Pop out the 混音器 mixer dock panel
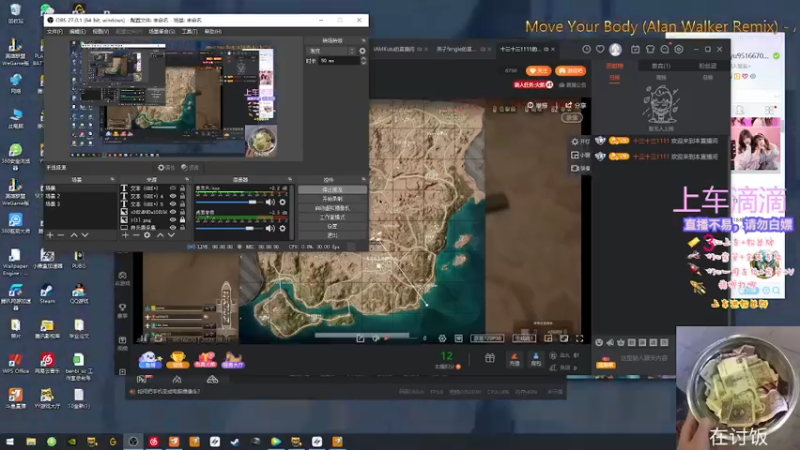 click(x=290, y=180)
